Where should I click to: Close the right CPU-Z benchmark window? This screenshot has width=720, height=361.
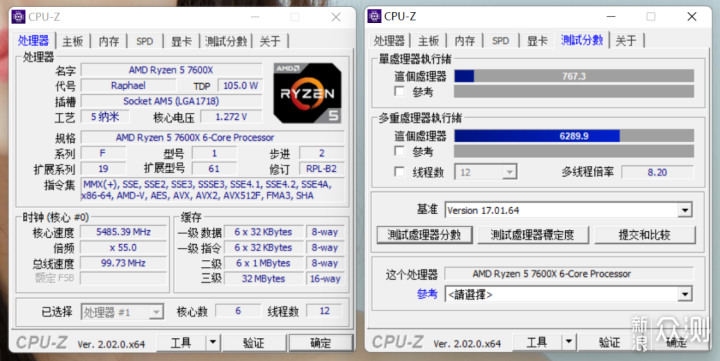[692, 17]
